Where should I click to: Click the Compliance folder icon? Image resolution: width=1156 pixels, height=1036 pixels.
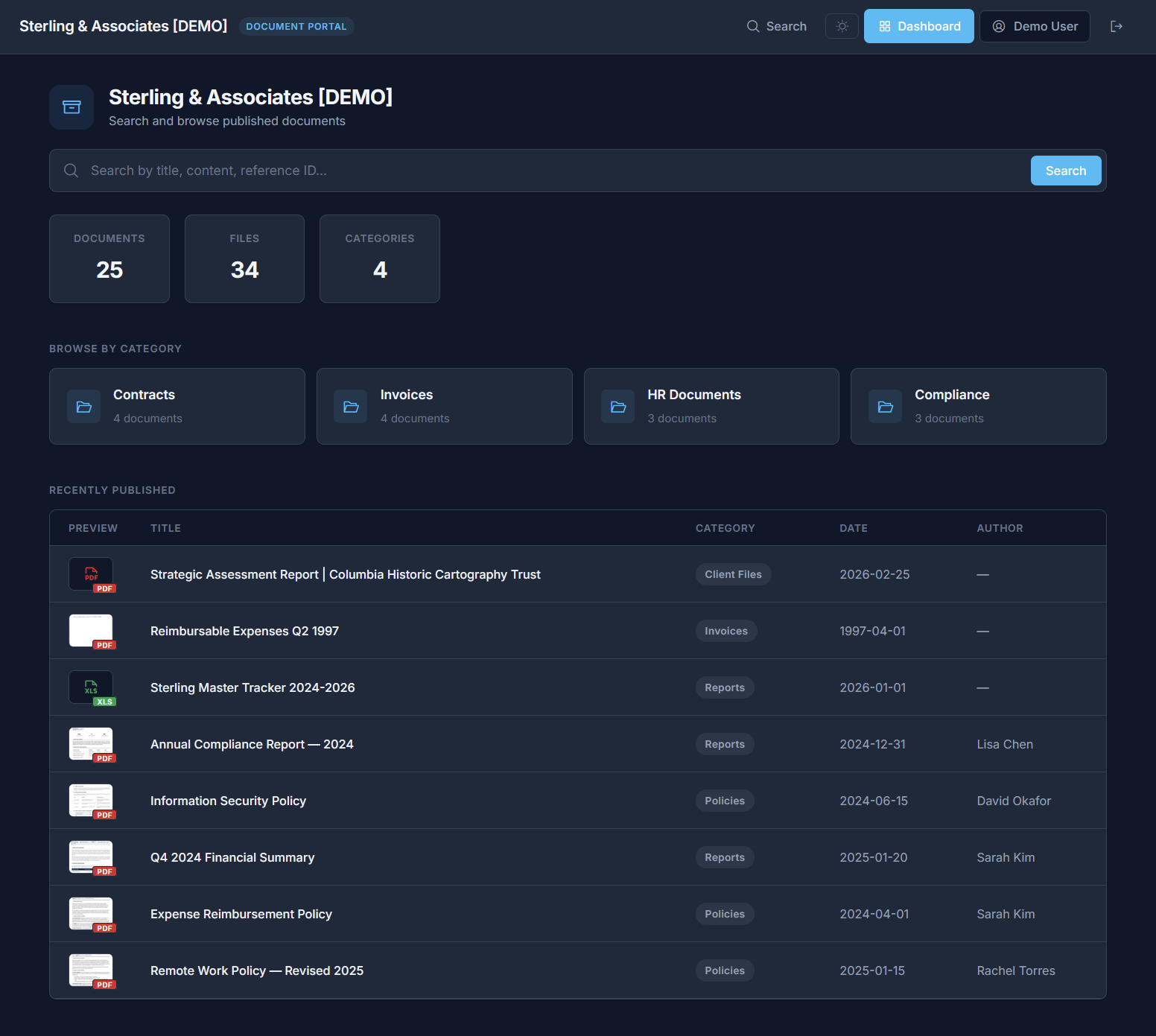pyautogui.click(x=885, y=406)
